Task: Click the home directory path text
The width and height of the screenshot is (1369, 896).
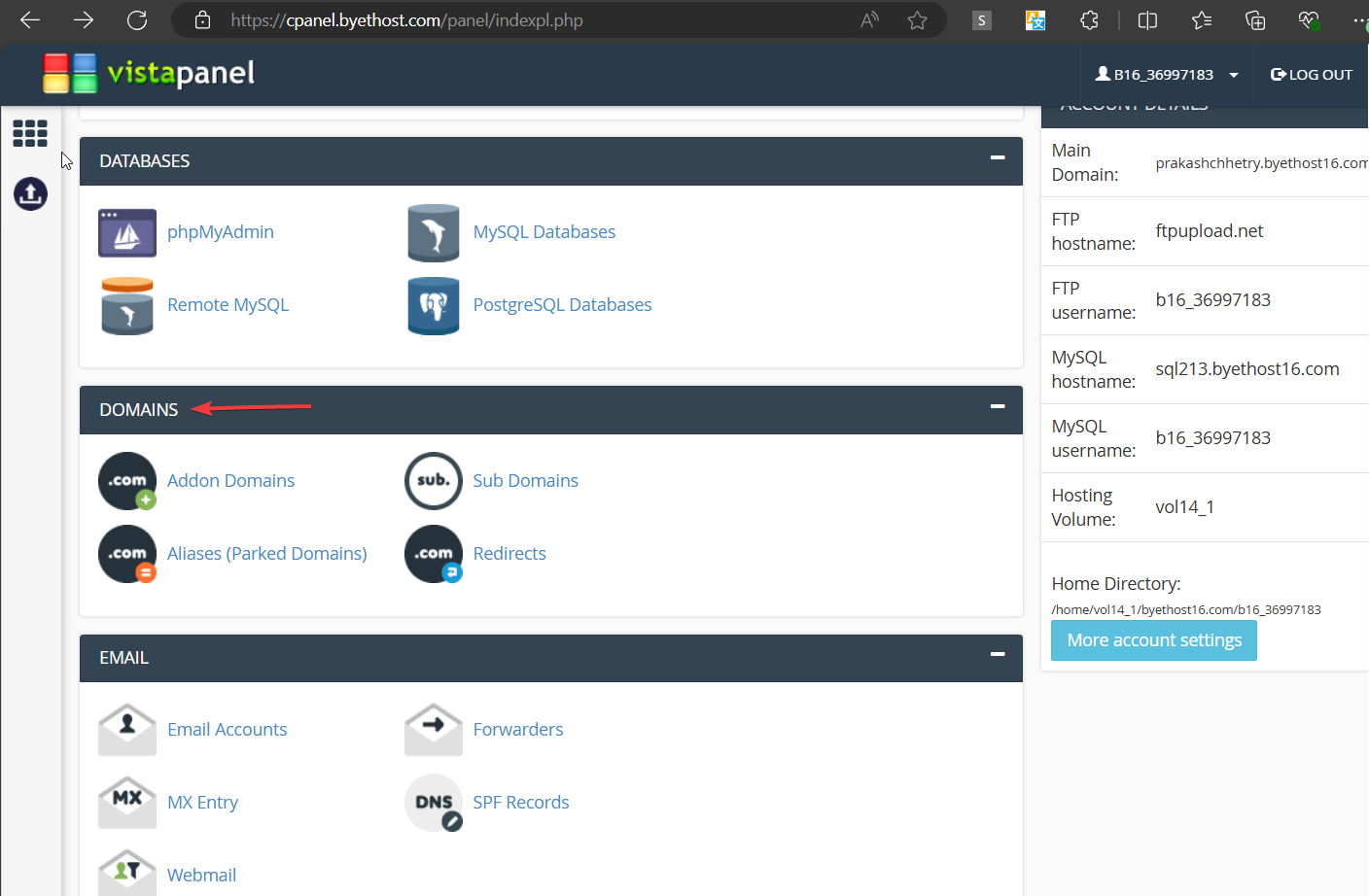Action: click(1186, 610)
